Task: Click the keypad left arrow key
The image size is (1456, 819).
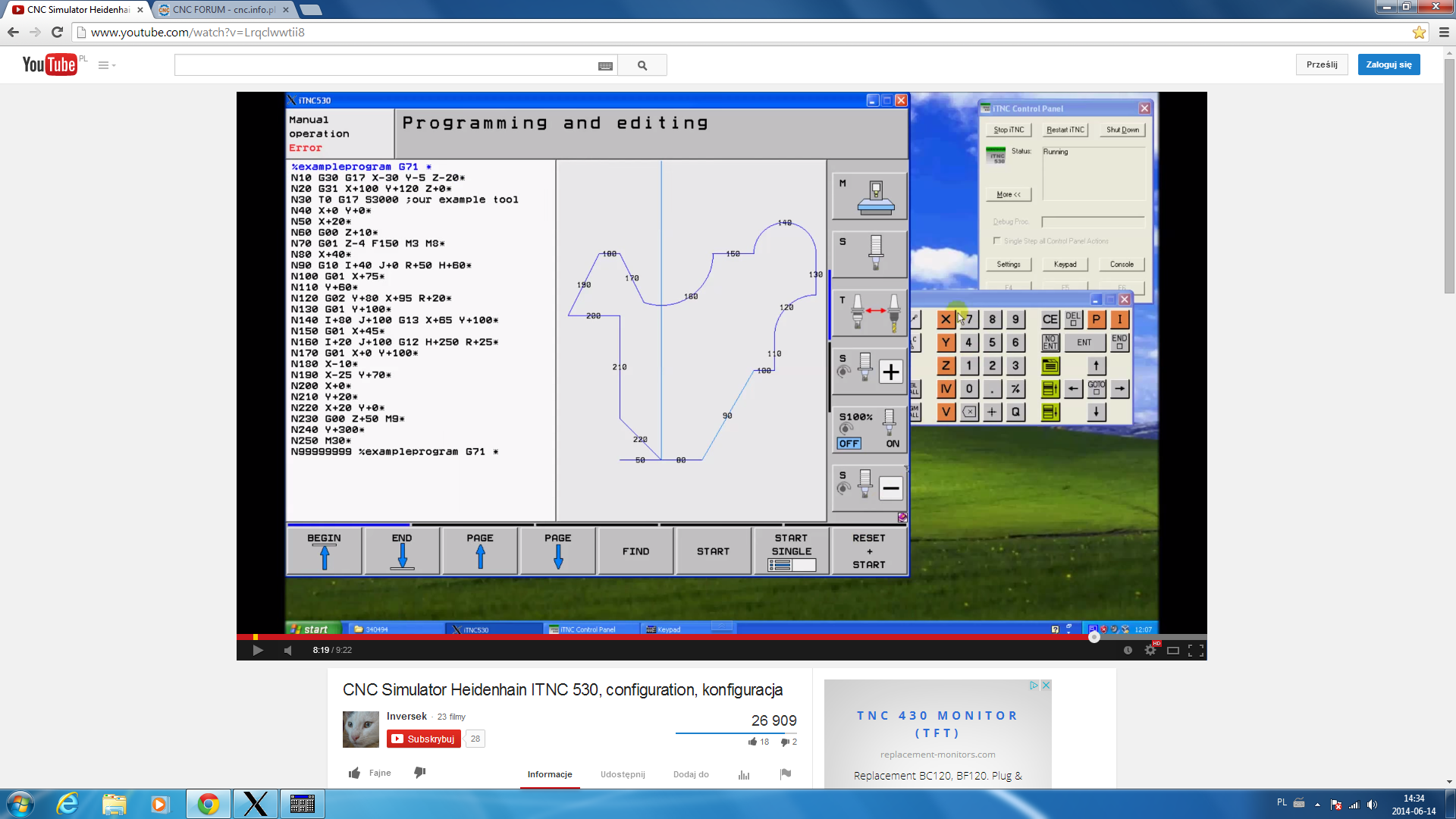Action: tap(1073, 389)
